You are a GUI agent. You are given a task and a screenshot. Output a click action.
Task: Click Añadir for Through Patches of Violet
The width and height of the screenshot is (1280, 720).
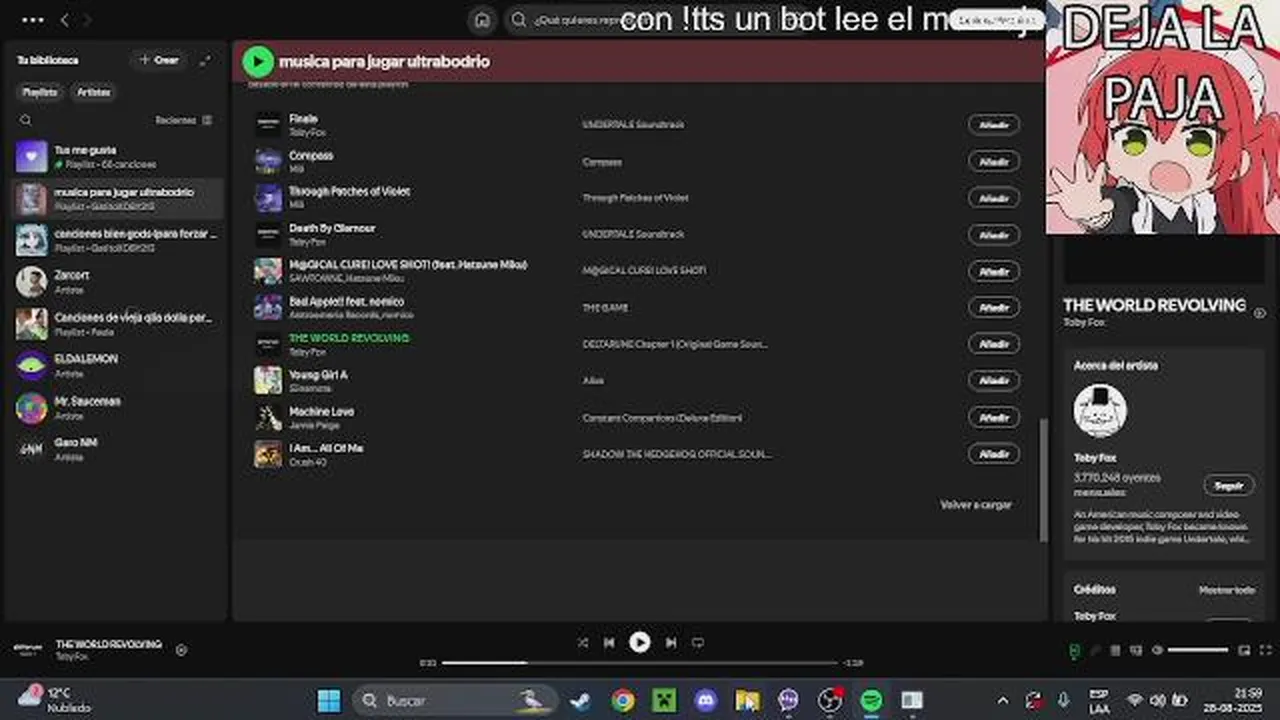(994, 198)
